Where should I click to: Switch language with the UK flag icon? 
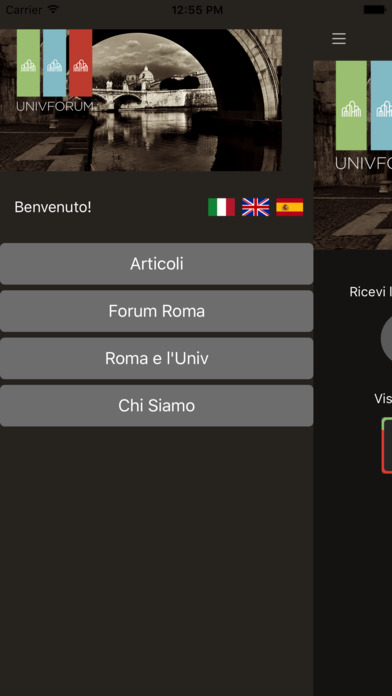pyautogui.click(x=255, y=207)
